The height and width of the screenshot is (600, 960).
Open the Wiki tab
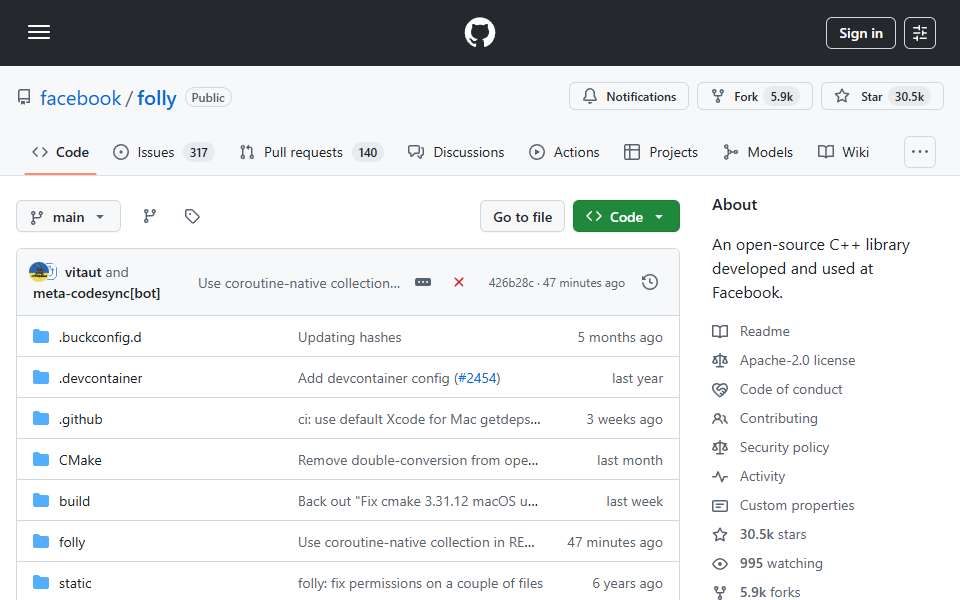(843, 152)
